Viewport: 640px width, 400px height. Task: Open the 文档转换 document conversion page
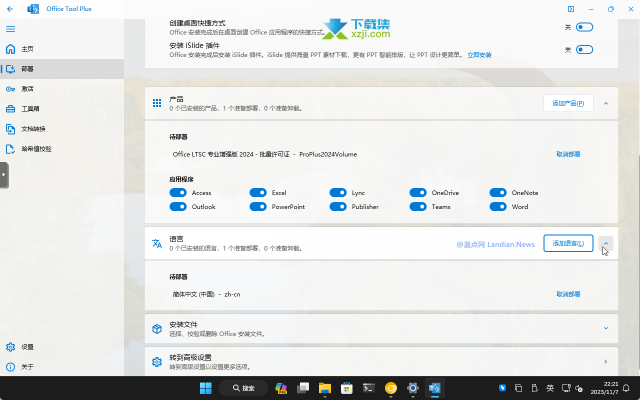(62, 129)
